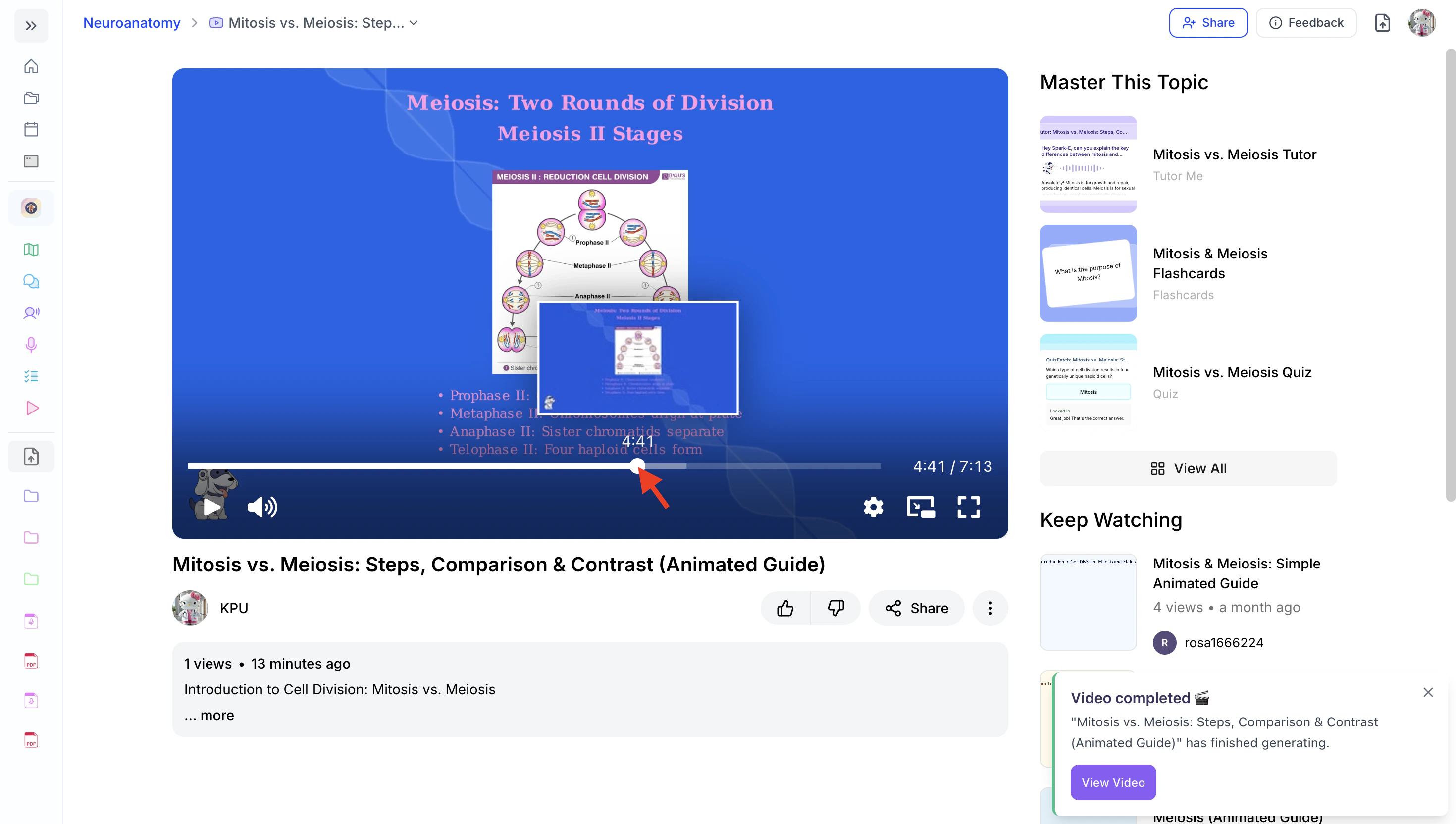
Task: Open the chat bubbles icon
Action: click(31, 281)
